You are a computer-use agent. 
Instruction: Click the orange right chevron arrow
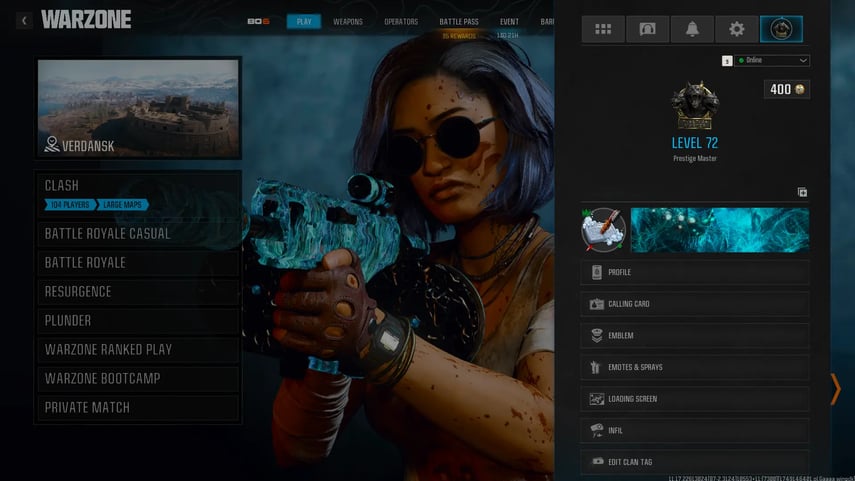point(835,389)
